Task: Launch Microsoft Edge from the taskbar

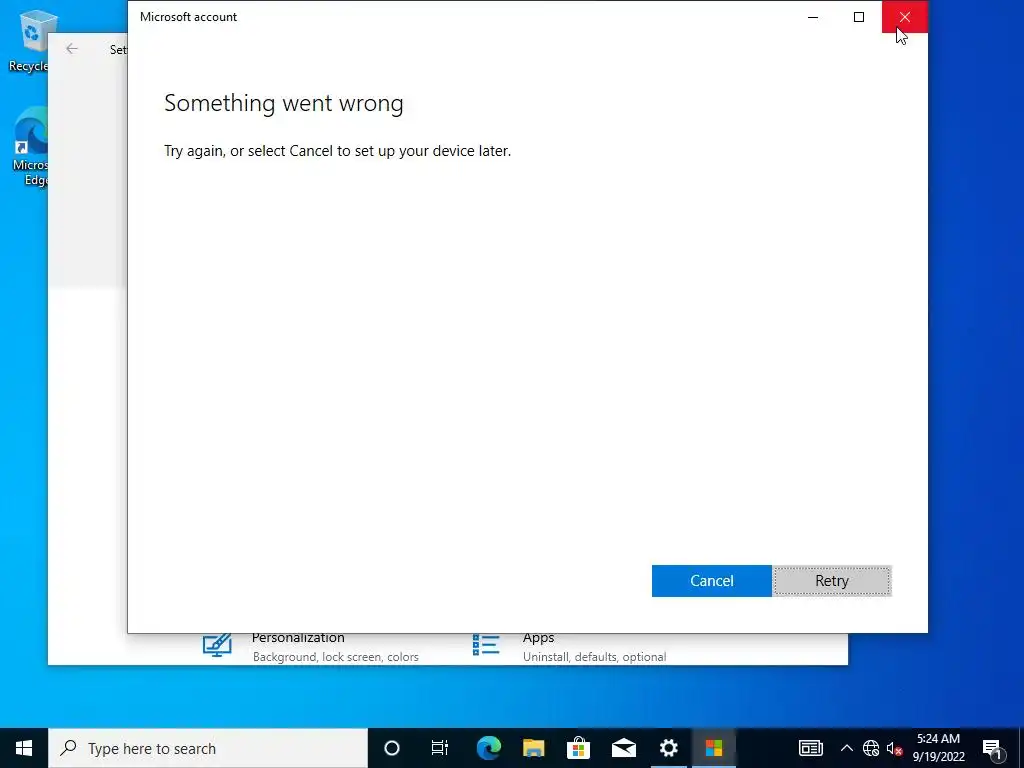Action: tap(488, 748)
